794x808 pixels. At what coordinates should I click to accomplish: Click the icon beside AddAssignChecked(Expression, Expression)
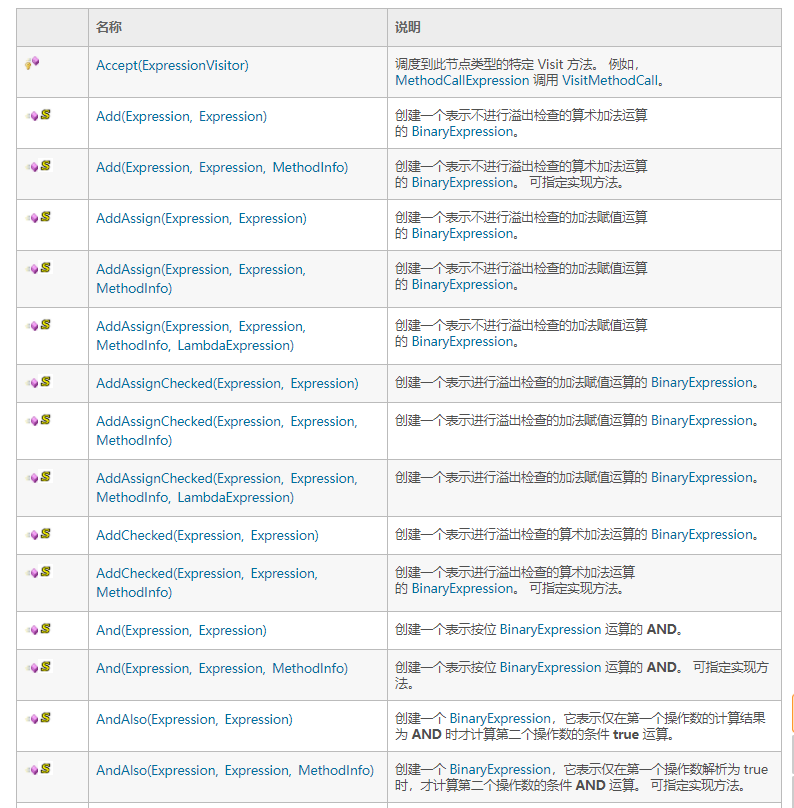[x=39, y=382]
